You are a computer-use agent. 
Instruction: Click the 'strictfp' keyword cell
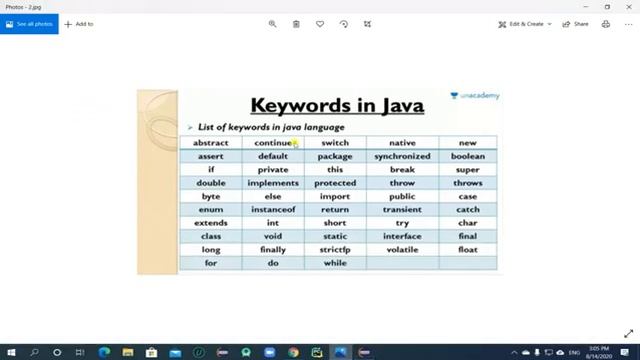pos(335,250)
